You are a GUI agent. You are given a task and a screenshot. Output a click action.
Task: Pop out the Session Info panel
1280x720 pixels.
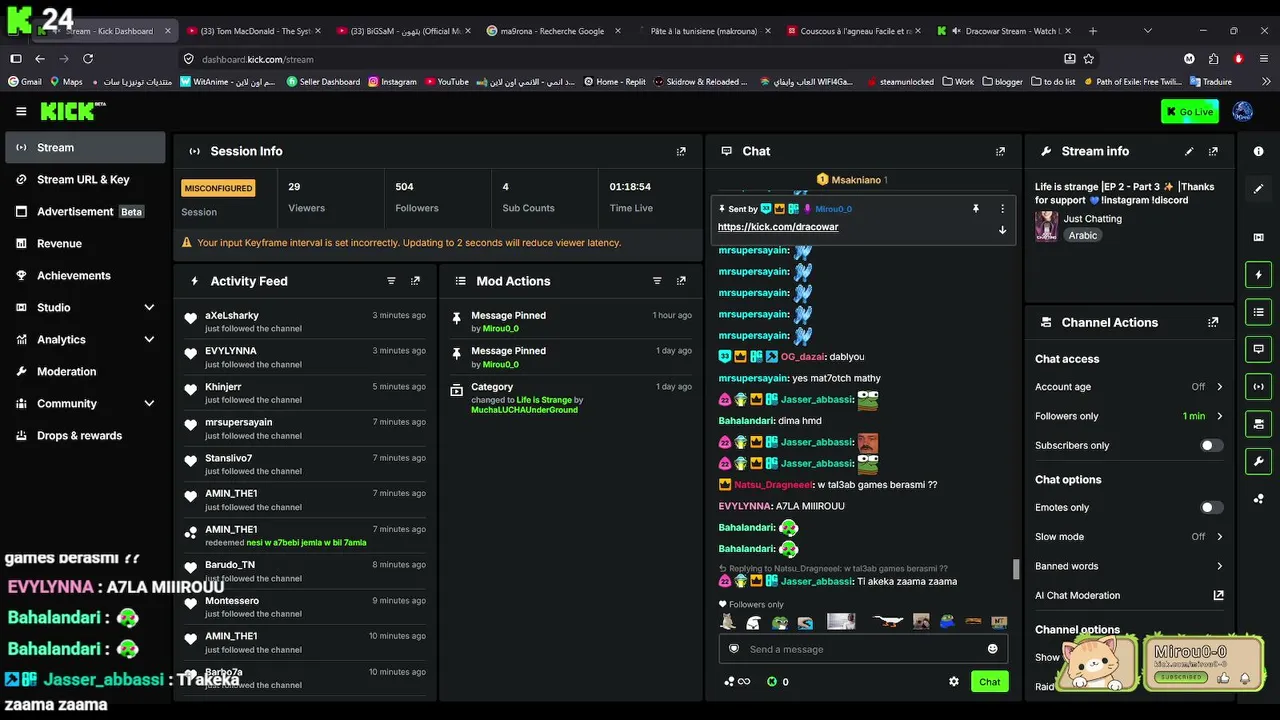point(681,152)
